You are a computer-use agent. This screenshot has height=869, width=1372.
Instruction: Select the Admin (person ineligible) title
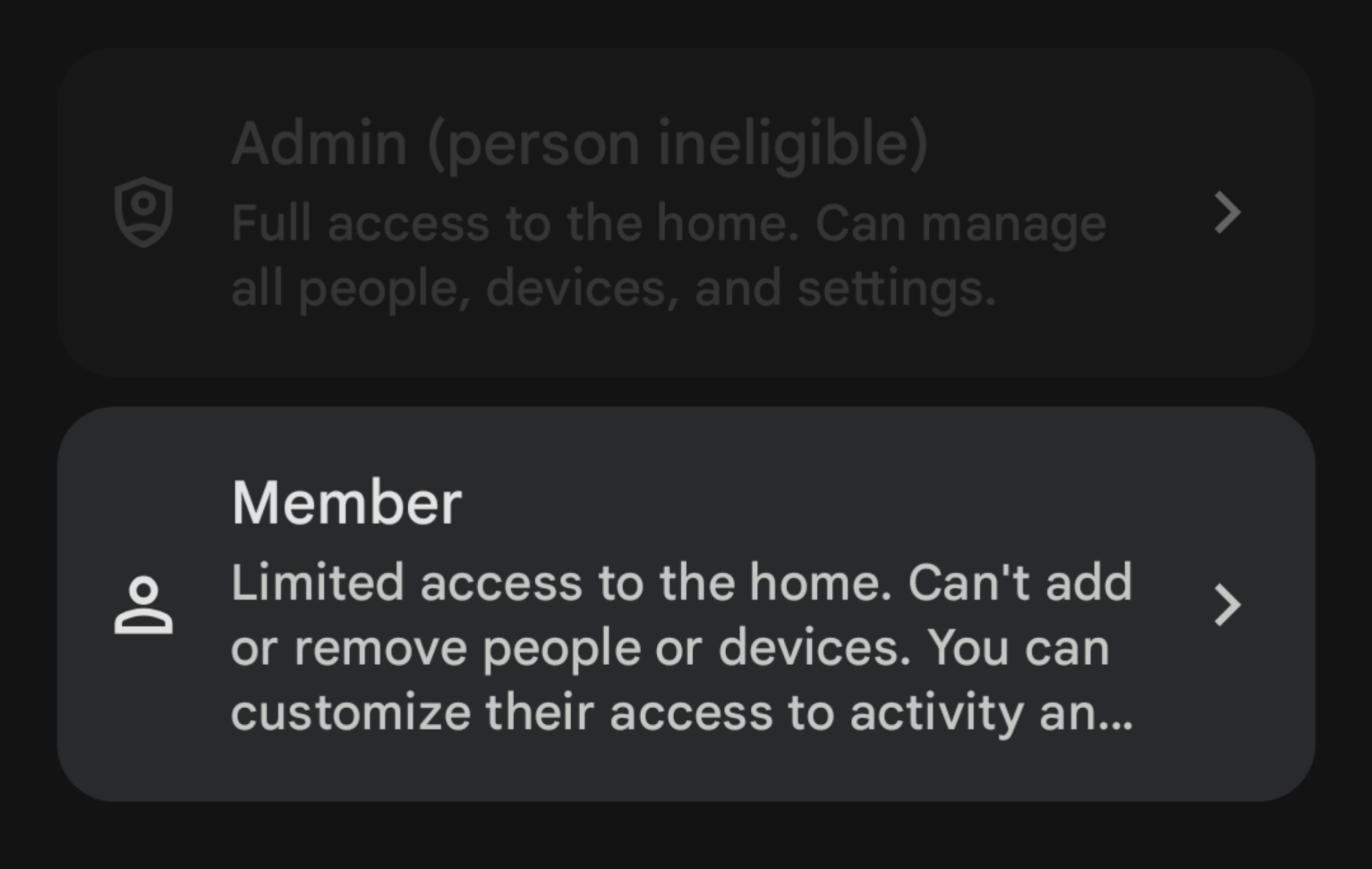point(580,143)
